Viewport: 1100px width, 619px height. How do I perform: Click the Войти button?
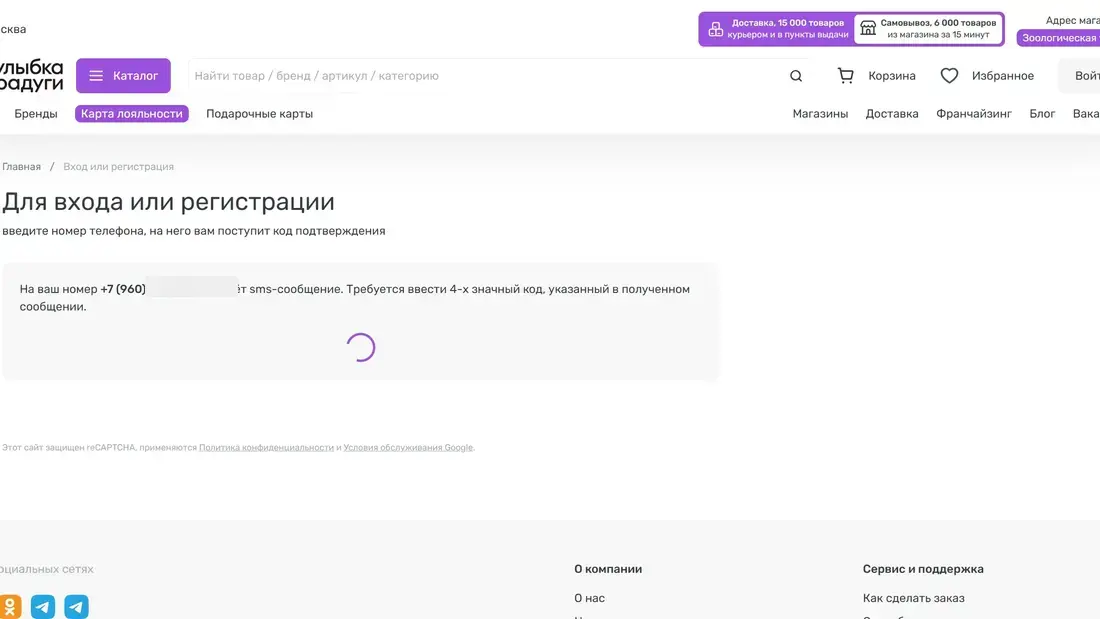[1090, 74]
